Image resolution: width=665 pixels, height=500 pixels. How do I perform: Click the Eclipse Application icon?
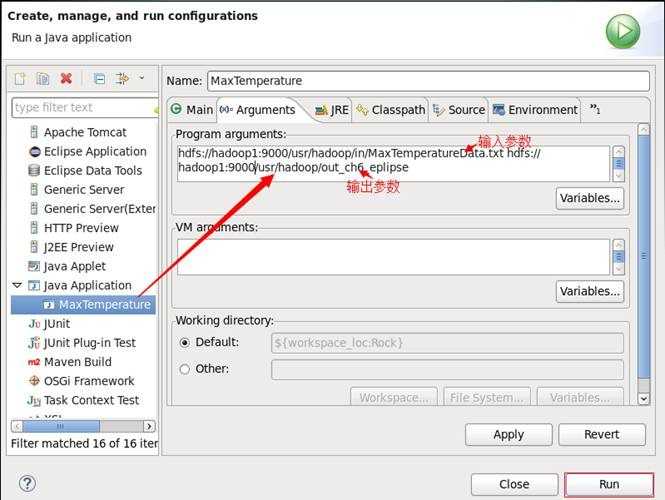tap(34, 151)
